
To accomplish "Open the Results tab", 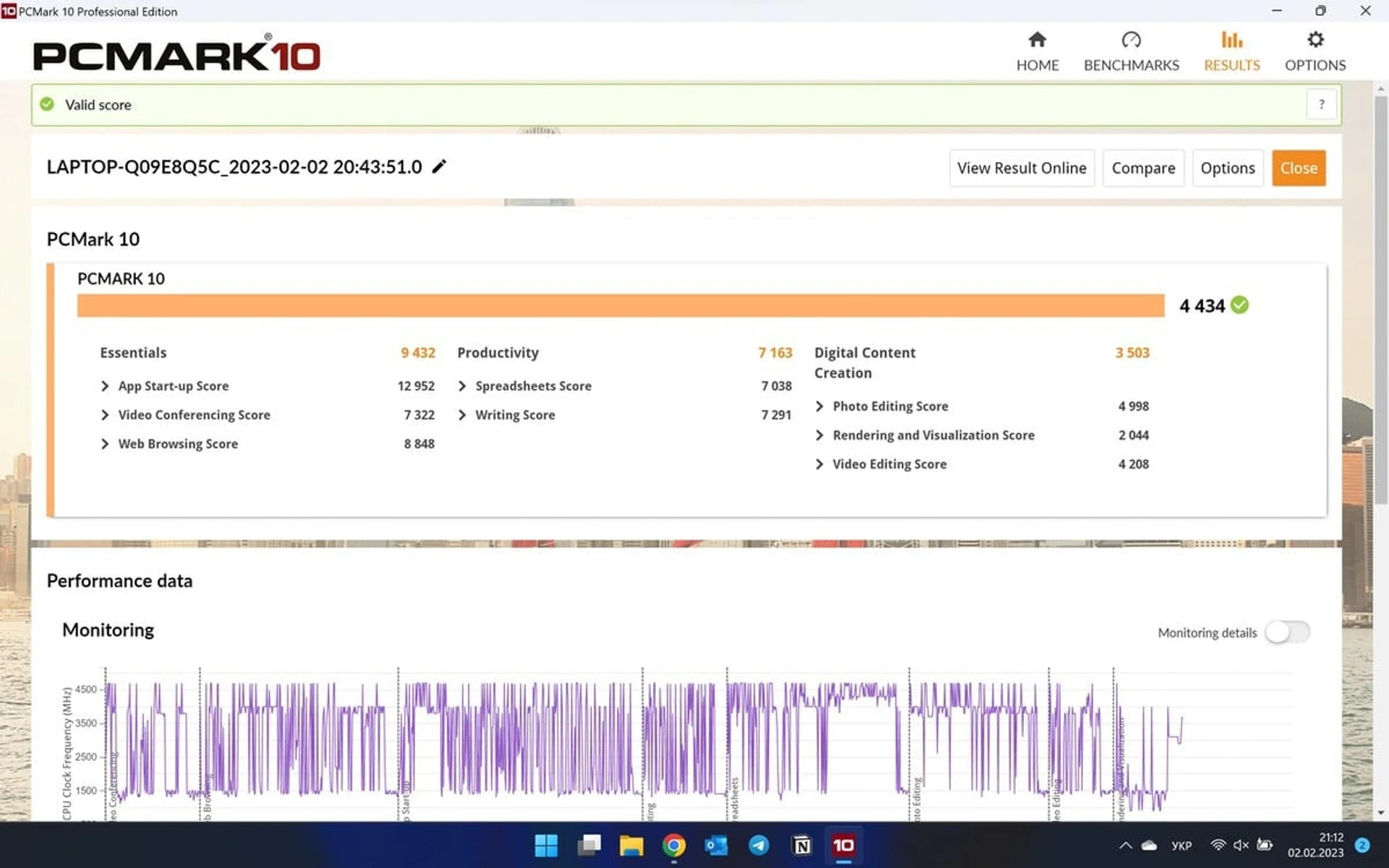I will pyautogui.click(x=1231, y=51).
